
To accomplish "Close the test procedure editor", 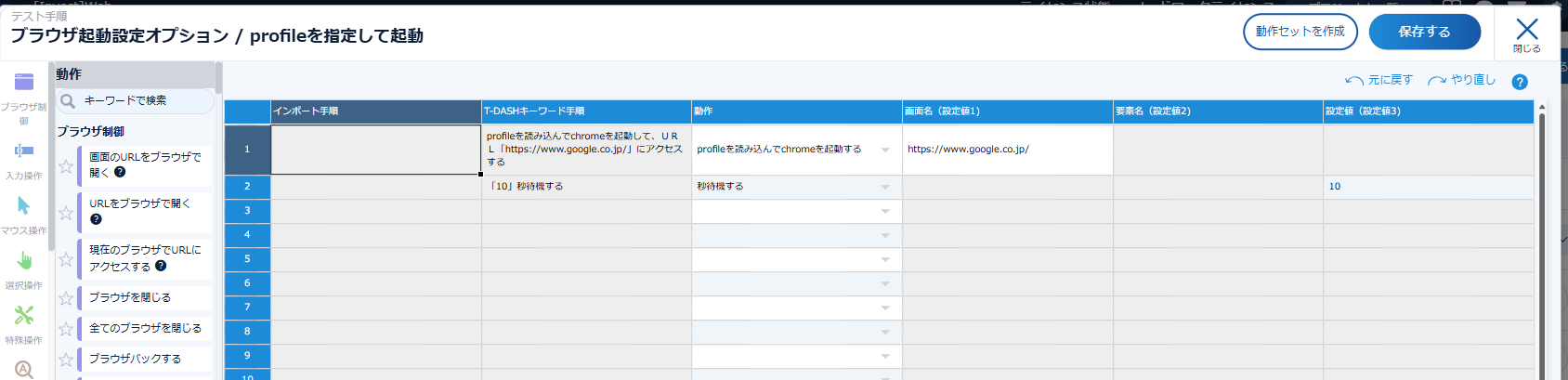I will [1526, 34].
